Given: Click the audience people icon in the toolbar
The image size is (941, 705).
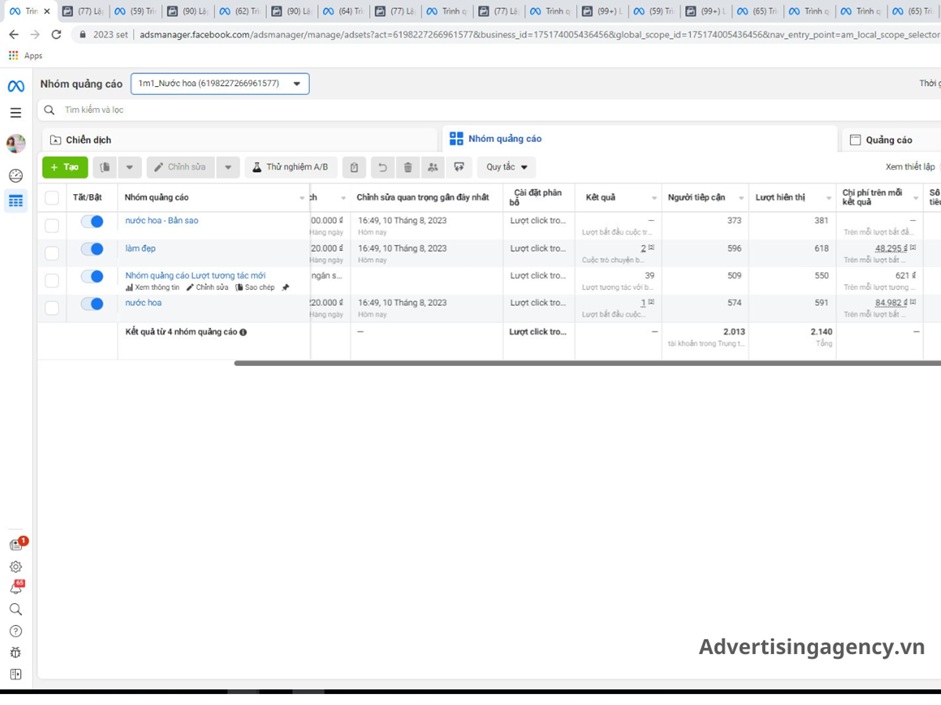Looking at the screenshot, I should 433,167.
